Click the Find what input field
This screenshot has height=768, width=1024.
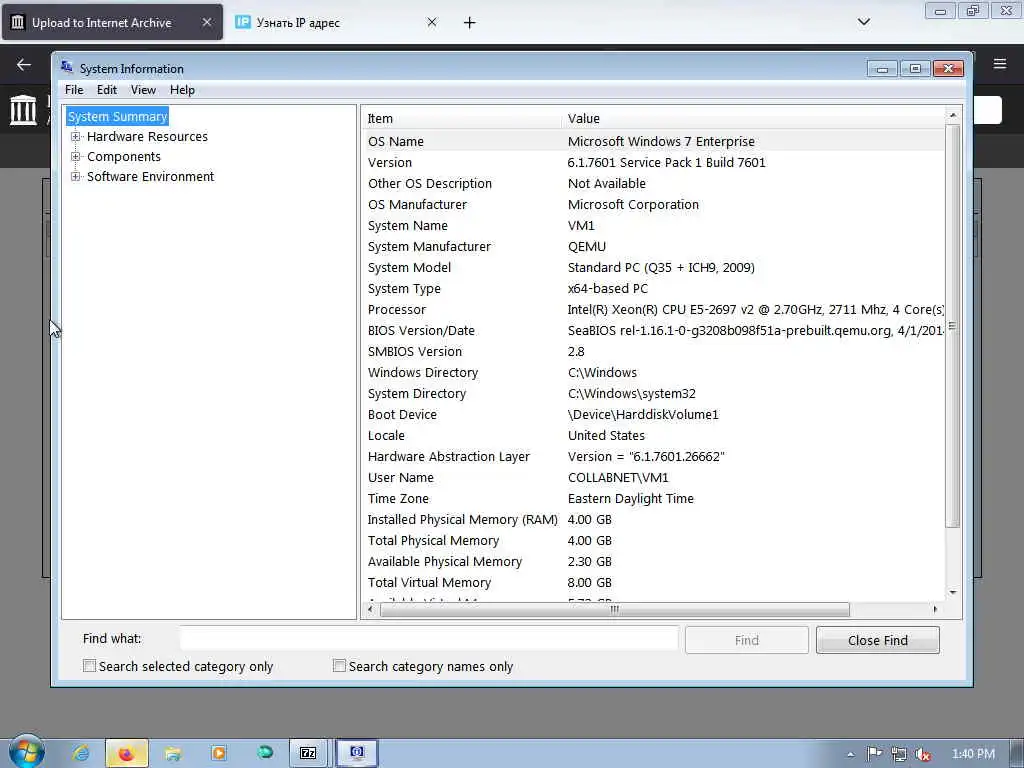pyautogui.click(x=429, y=639)
